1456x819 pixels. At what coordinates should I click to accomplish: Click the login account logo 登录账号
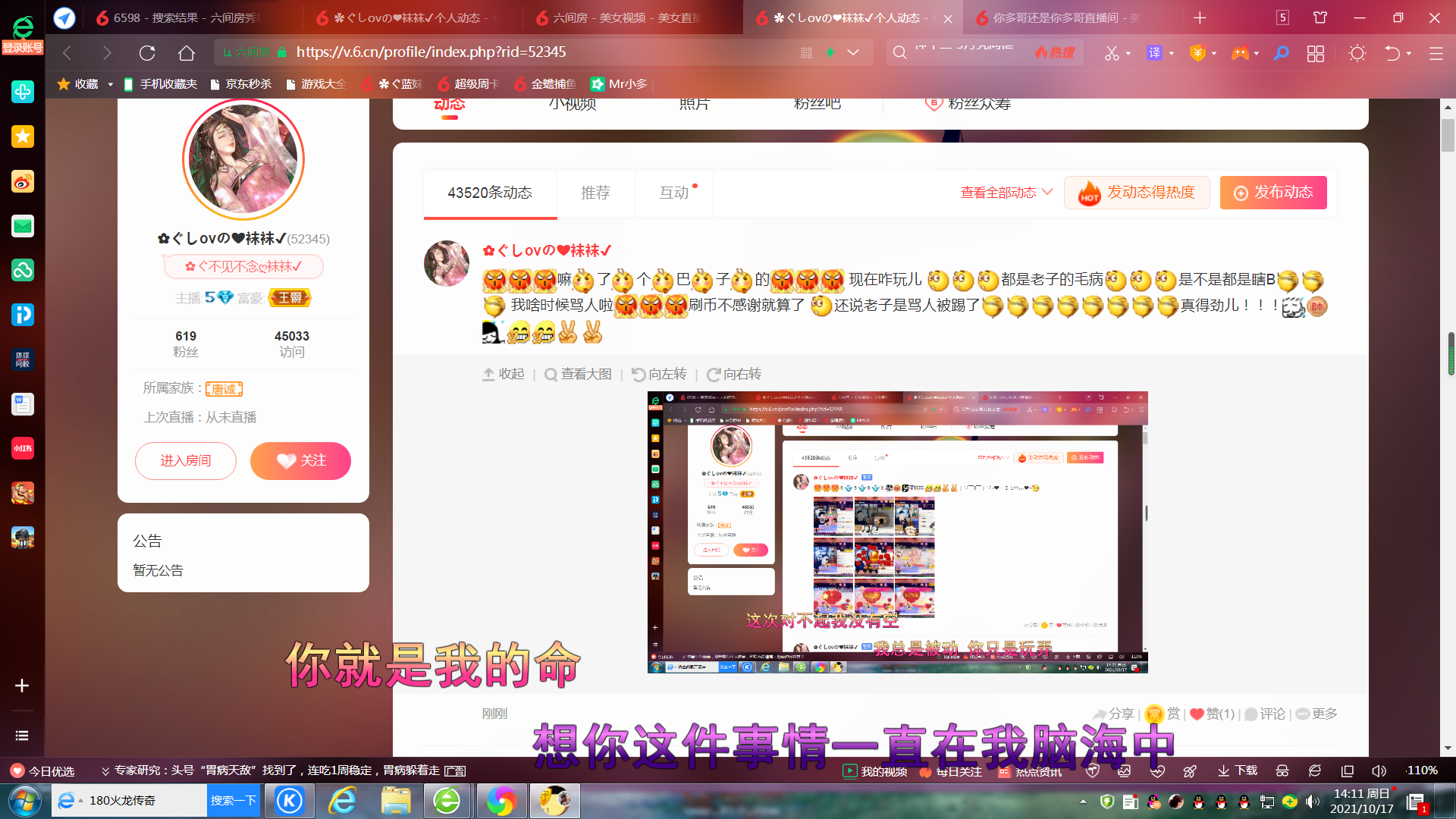point(23,36)
